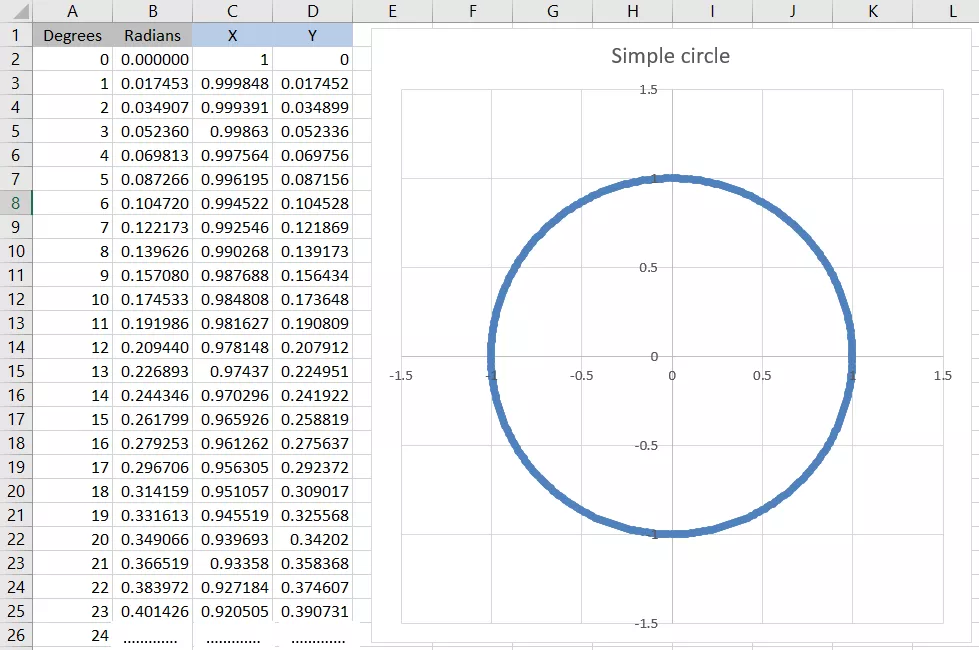Select the Degrees cell containing 24
This screenshot has width=979, height=650.
pos(72,635)
